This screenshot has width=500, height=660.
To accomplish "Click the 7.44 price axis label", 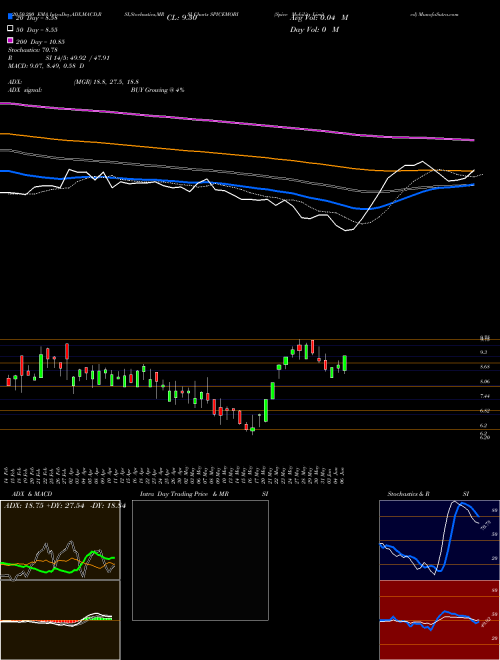I will tap(485, 396).
